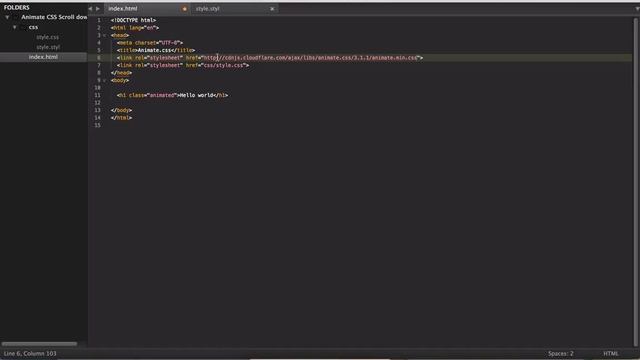Click line number 6 in the gutter
The image size is (640, 360).
tap(98, 58)
